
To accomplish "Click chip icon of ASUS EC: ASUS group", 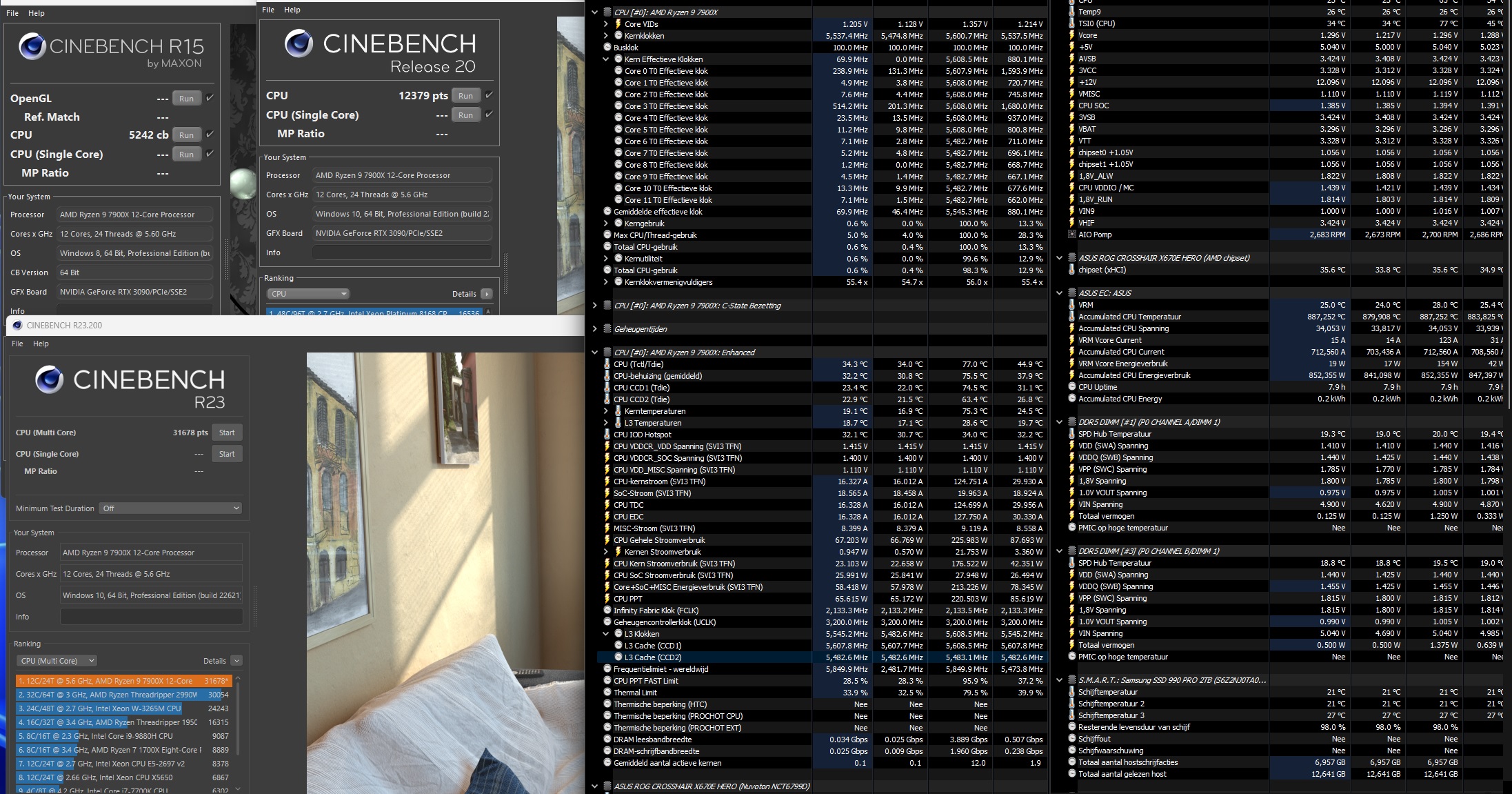I will tap(1071, 293).
